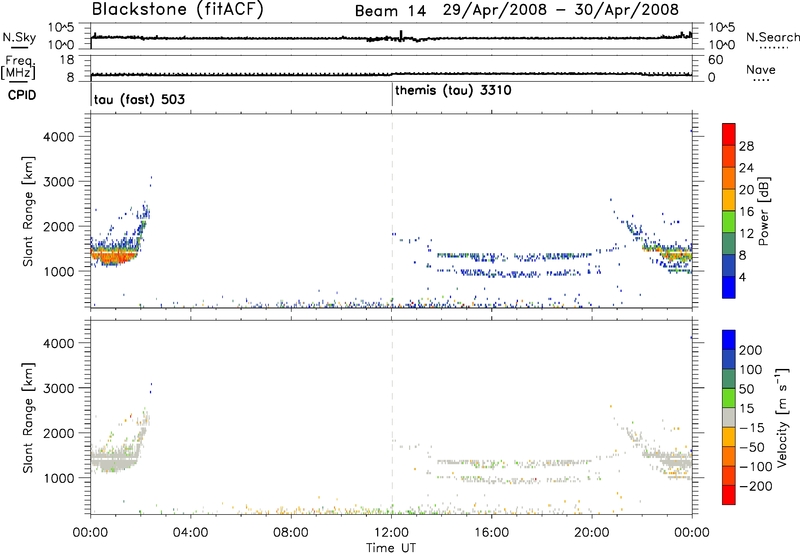
Task: Click the high-power orange scatter near 00:00-02:00
Action: (x=113, y=257)
